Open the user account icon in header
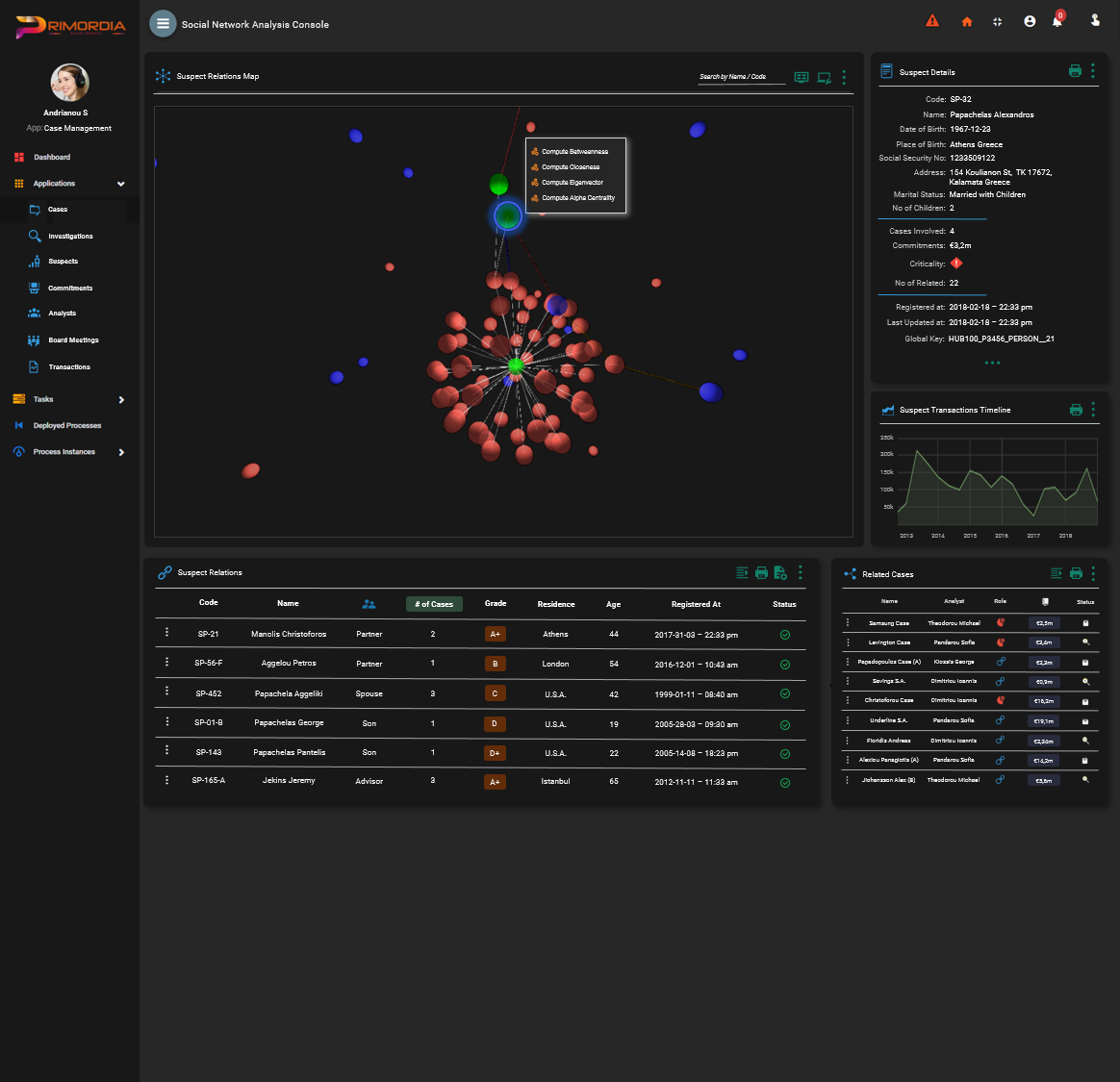This screenshot has width=1120, height=1082. click(x=1030, y=21)
